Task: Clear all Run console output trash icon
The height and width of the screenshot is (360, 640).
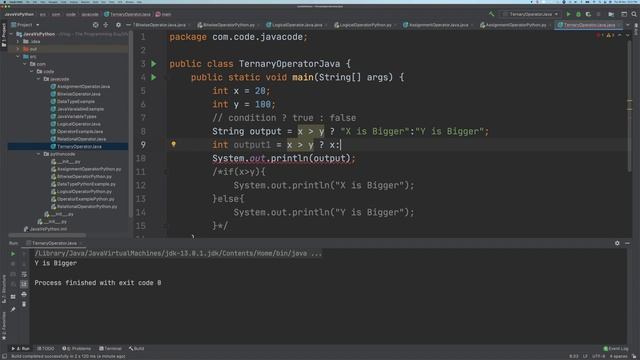Action: 24,304
